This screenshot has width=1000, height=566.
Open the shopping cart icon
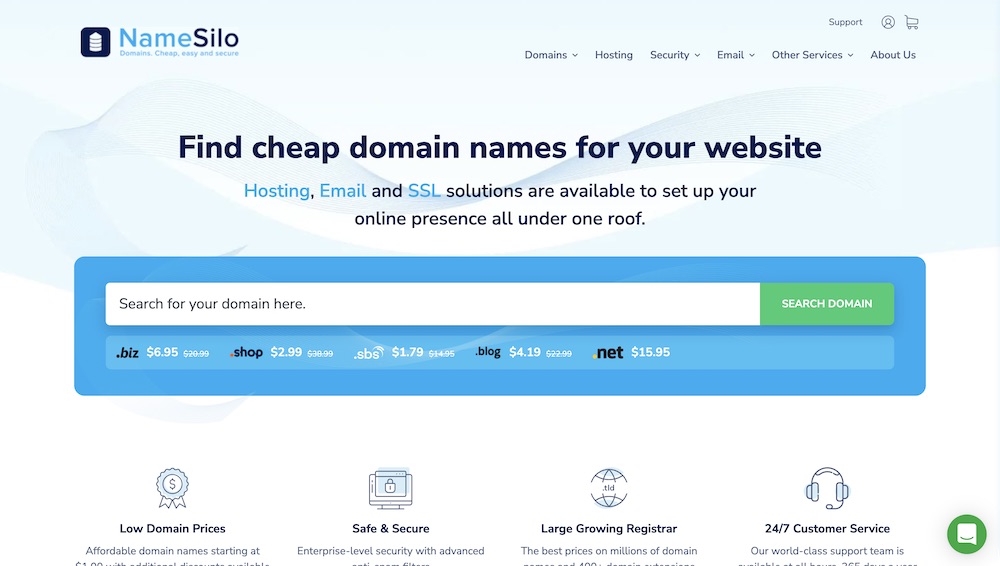(911, 22)
